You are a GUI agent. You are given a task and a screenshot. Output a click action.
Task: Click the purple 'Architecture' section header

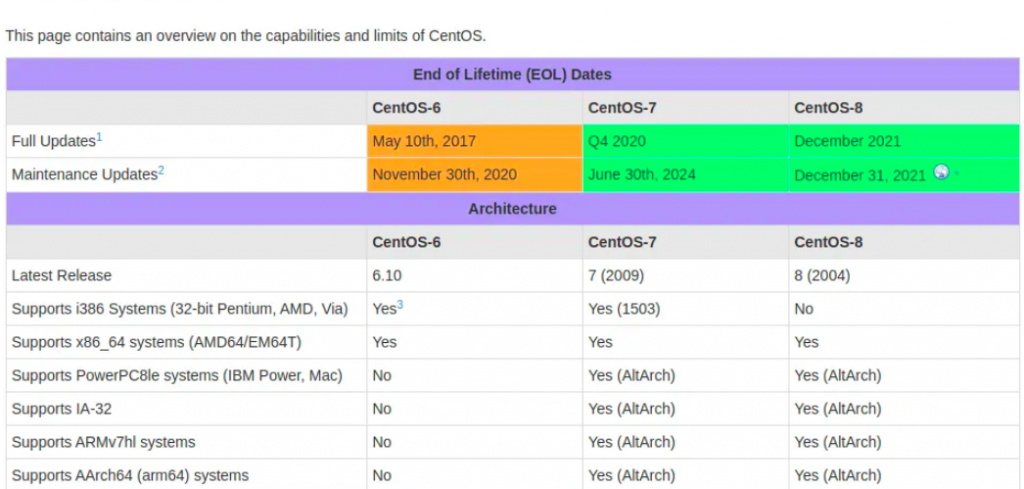(512, 209)
